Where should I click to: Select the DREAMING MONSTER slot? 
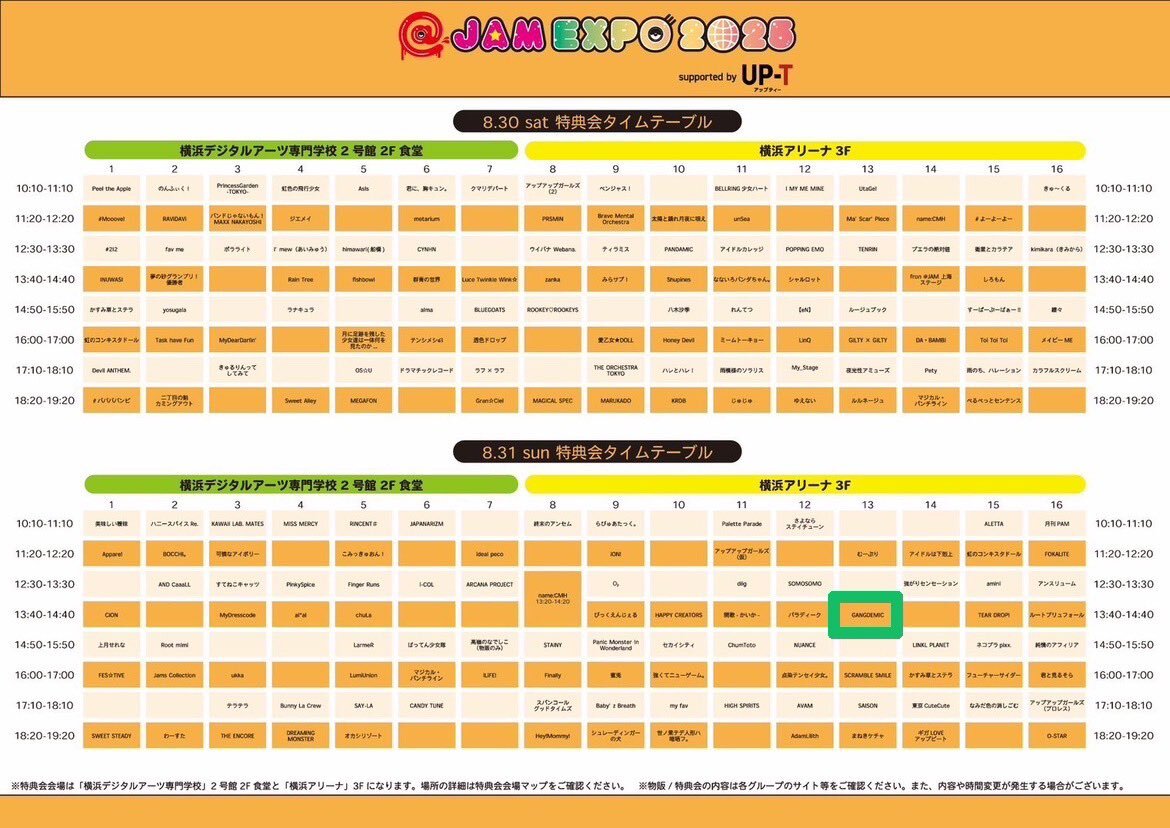[301, 736]
